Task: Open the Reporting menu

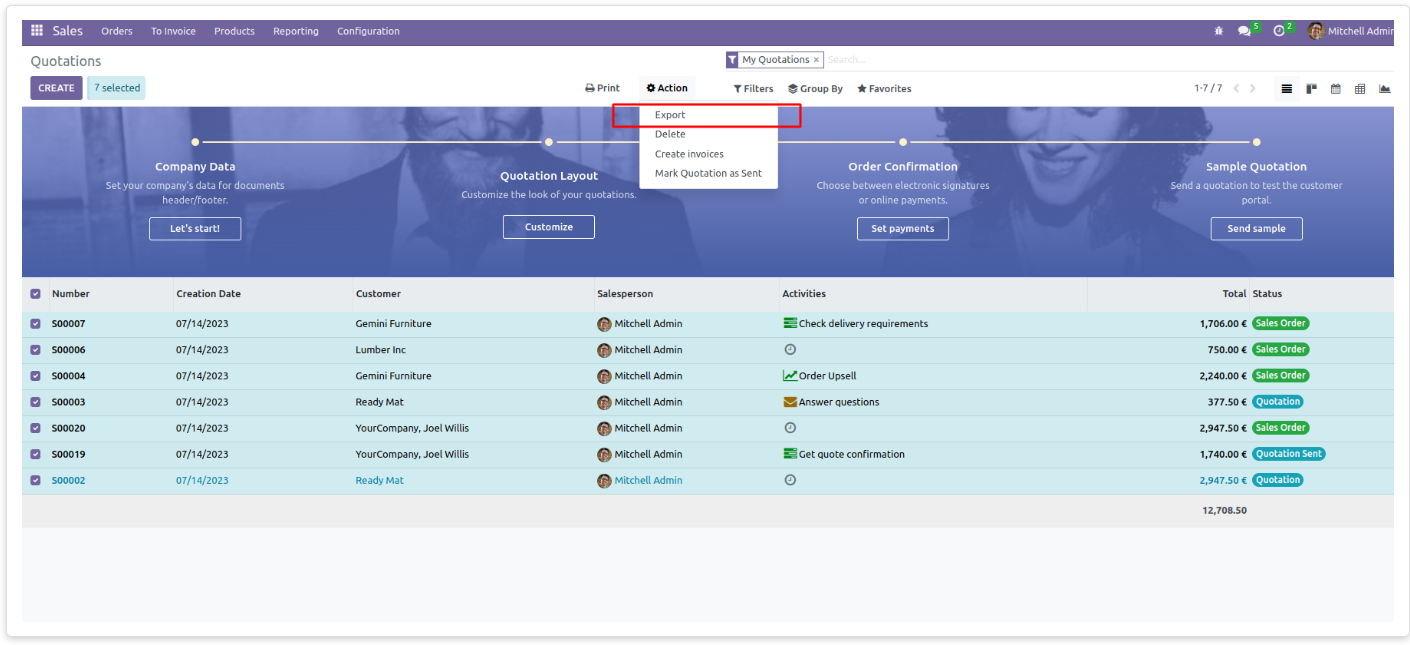Action: [296, 31]
